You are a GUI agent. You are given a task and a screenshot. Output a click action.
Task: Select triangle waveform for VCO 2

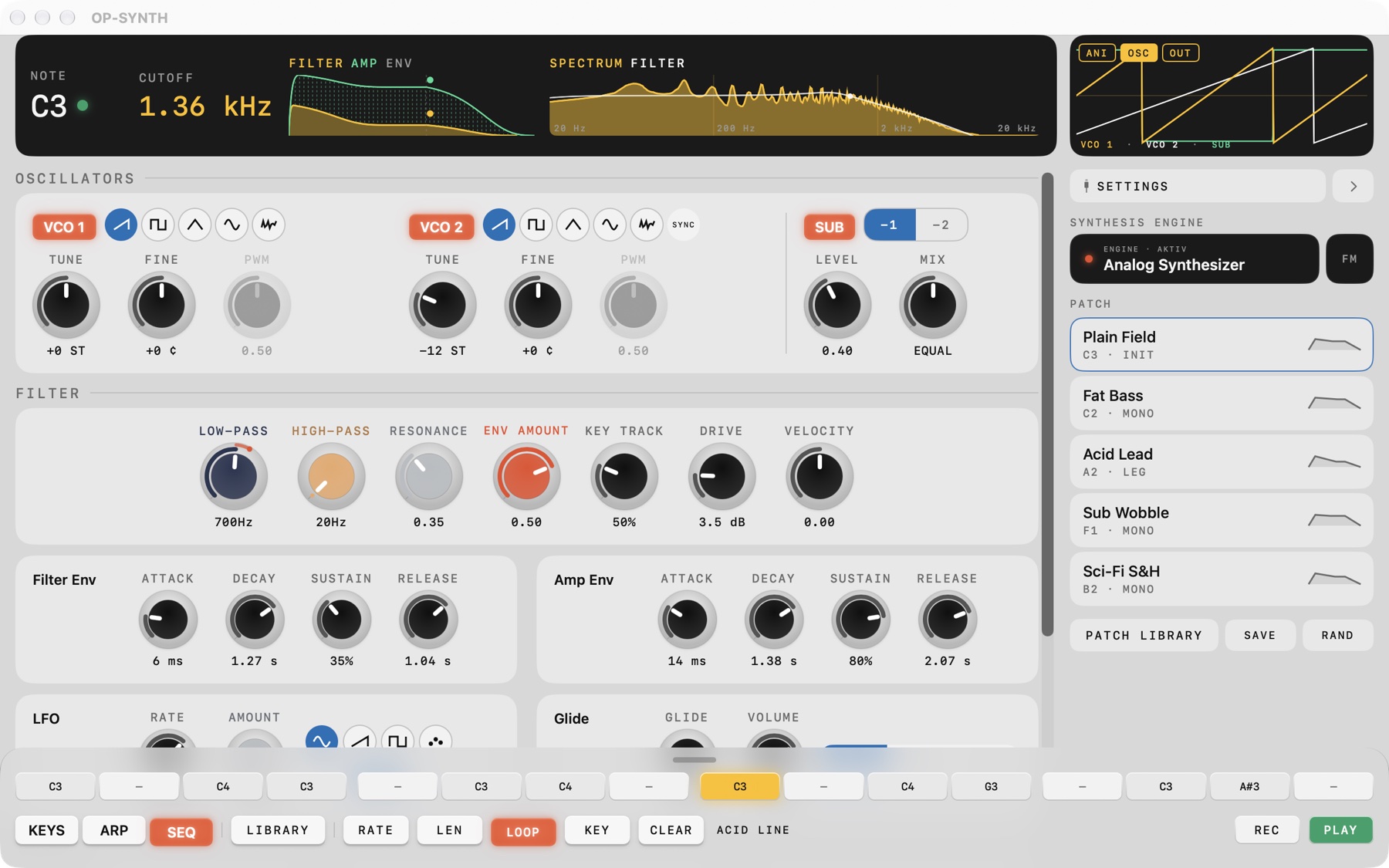point(573,225)
